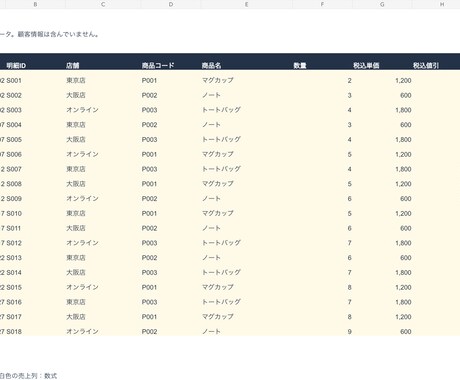Click ノート in row S018
This screenshot has height=380, width=460.
coord(211,332)
